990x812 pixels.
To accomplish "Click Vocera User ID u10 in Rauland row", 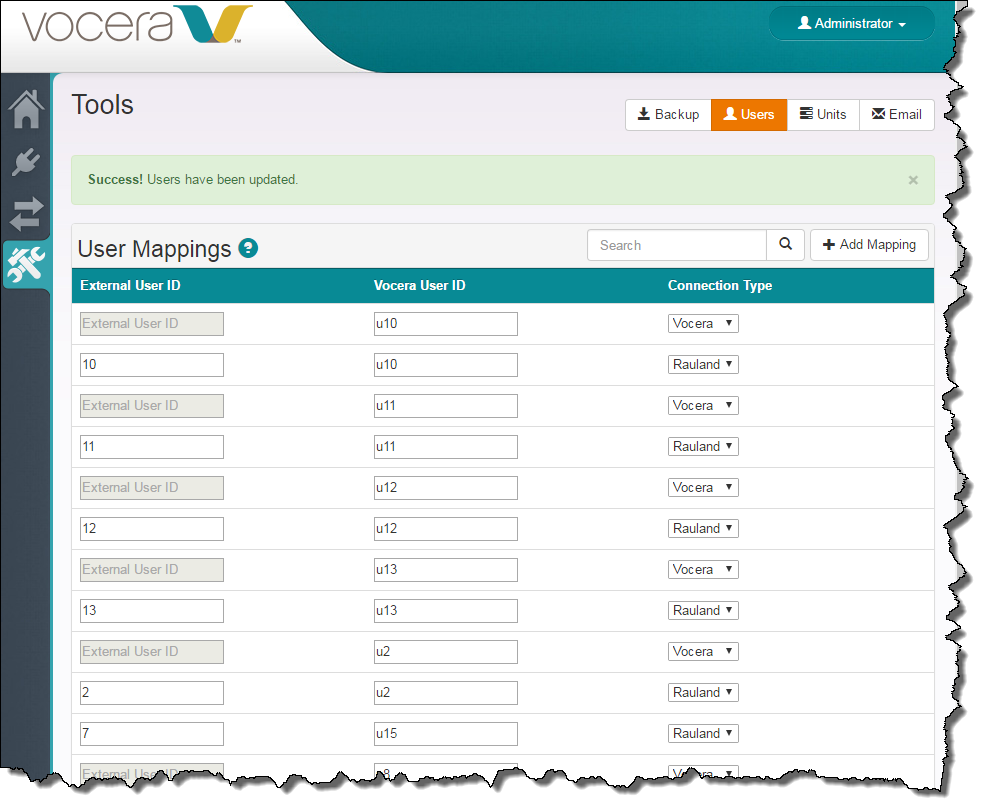I will coord(446,365).
